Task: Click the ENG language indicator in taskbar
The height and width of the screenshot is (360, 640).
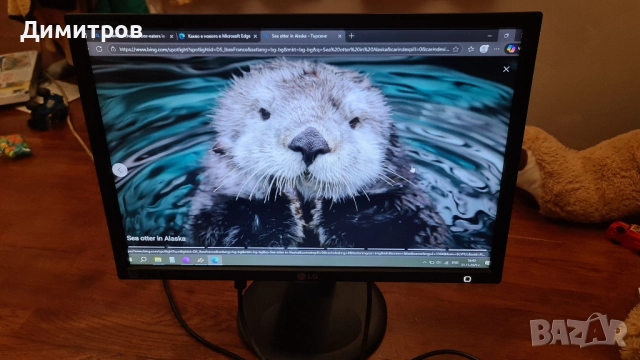Action: (455, 262)
